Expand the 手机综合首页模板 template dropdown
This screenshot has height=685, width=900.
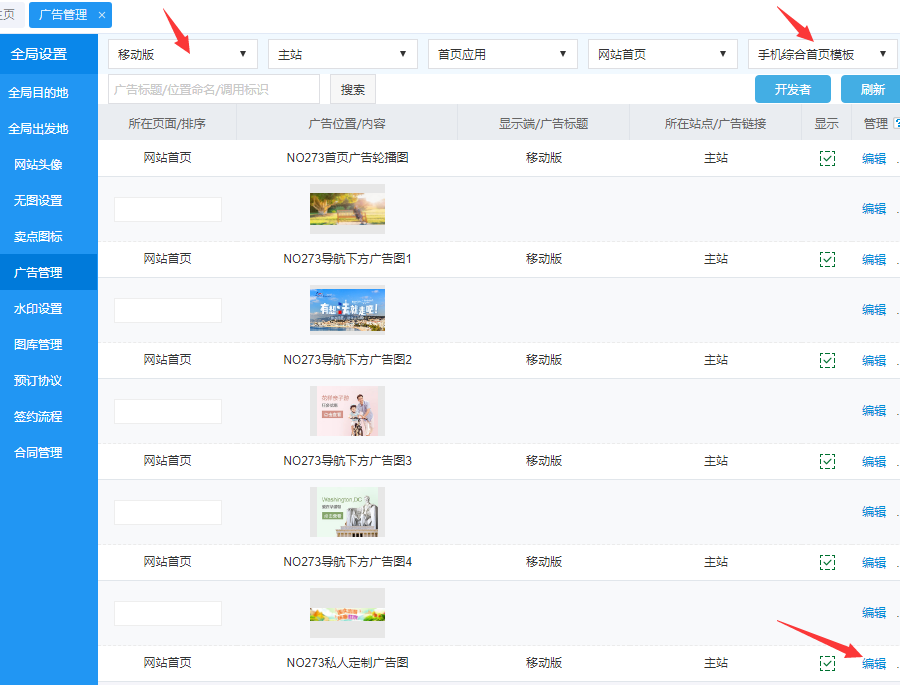click(822, 54)
